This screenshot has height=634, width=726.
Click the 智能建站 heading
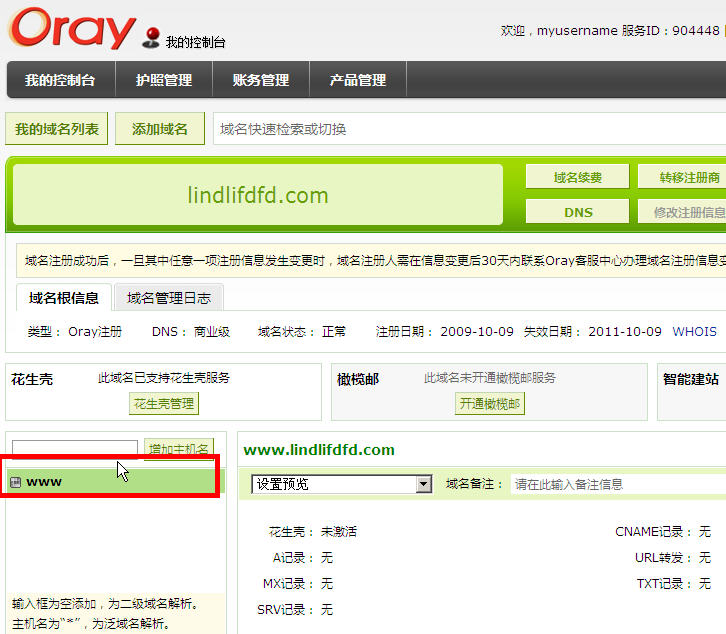click(691, 379)
